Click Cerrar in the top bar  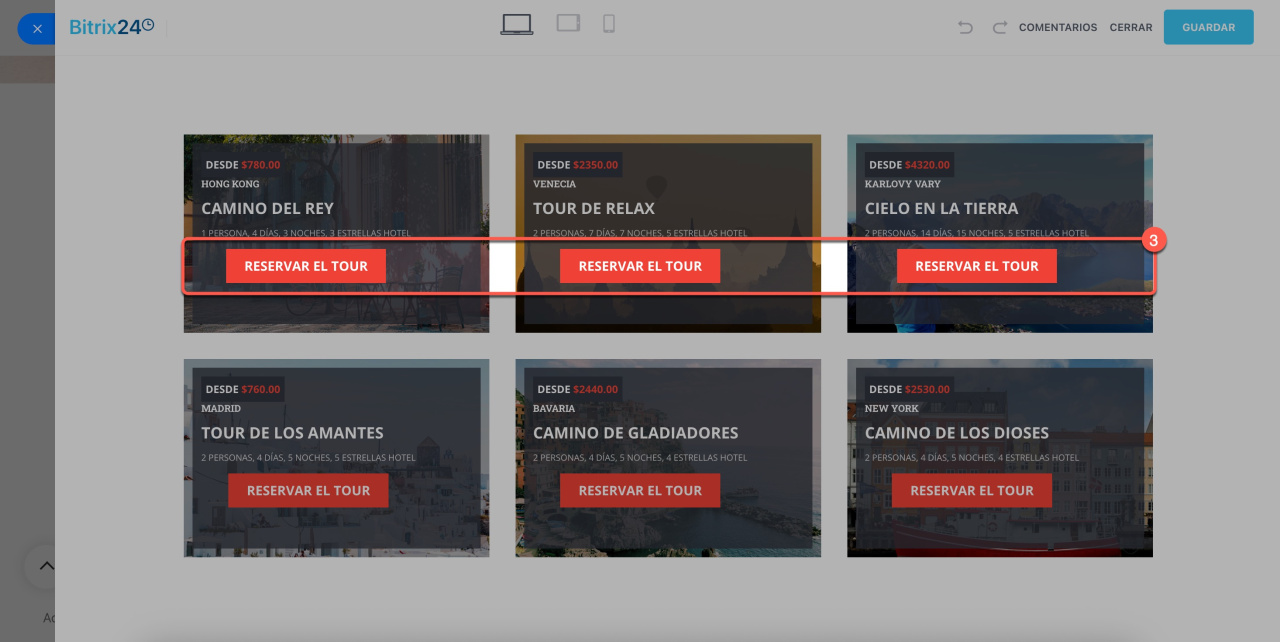[x=1130, y=28]
